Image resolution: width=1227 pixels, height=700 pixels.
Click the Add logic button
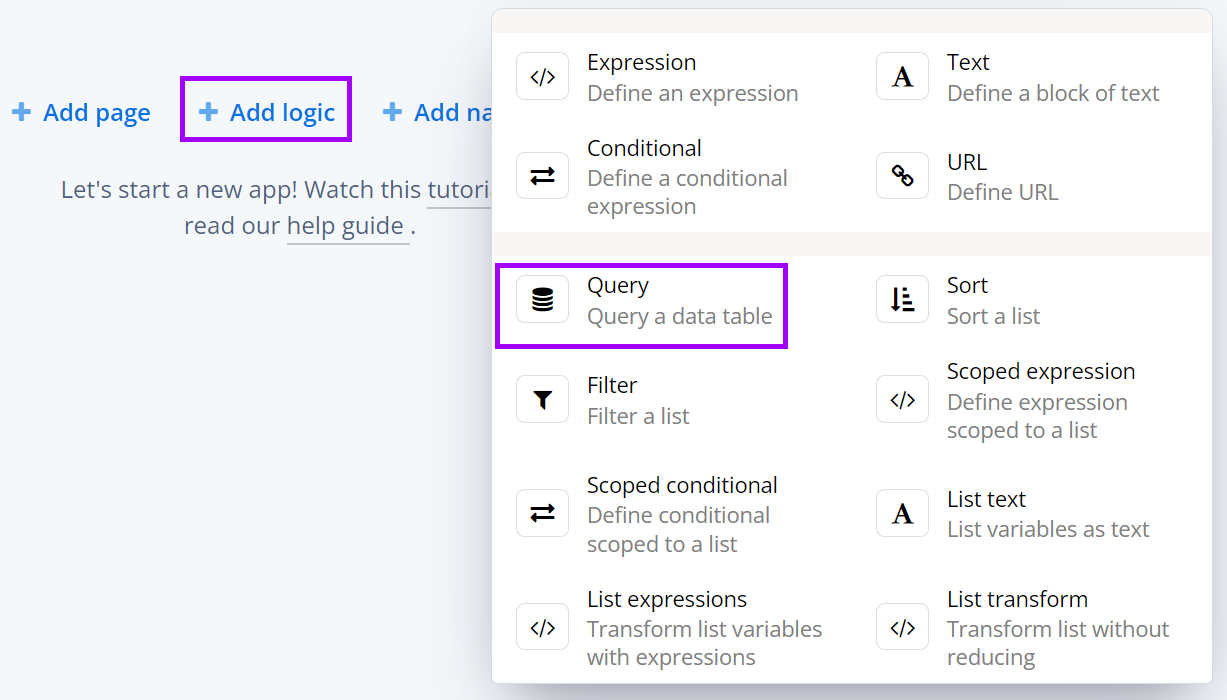[x=265, y=111]
